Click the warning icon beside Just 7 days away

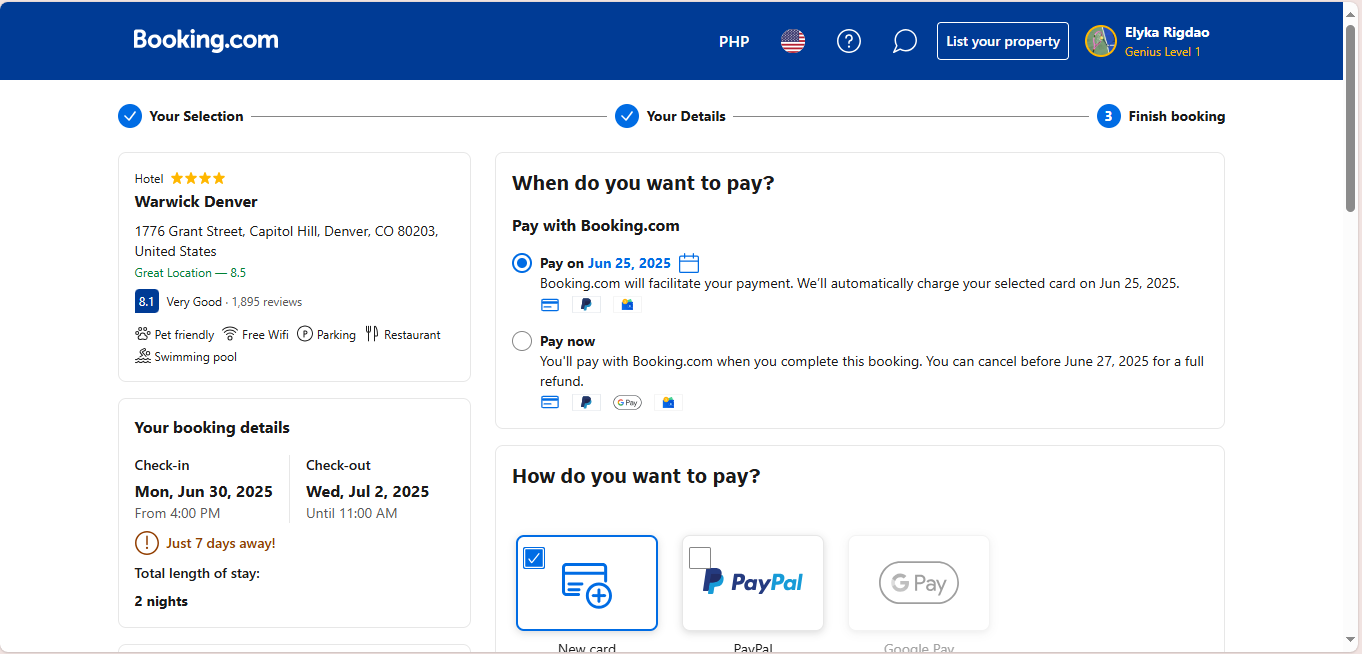pyautogui.click(x=147, y=543)
